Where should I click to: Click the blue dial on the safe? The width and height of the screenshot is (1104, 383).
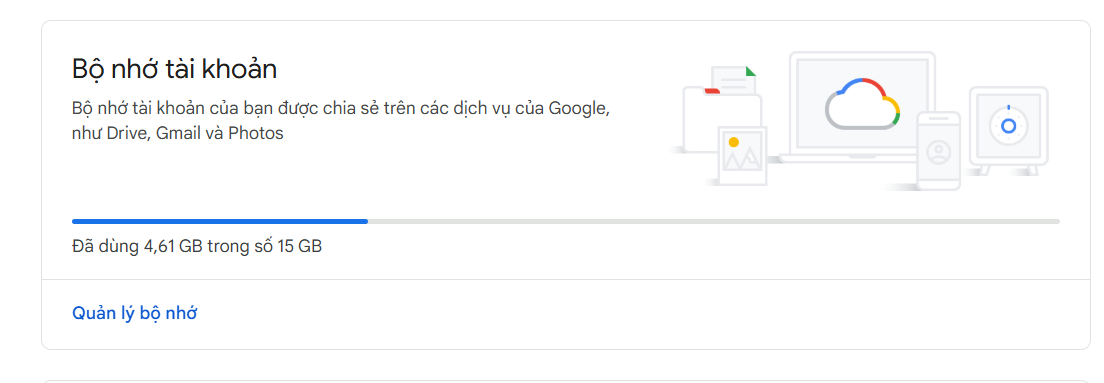click(x=1009, y=125)
